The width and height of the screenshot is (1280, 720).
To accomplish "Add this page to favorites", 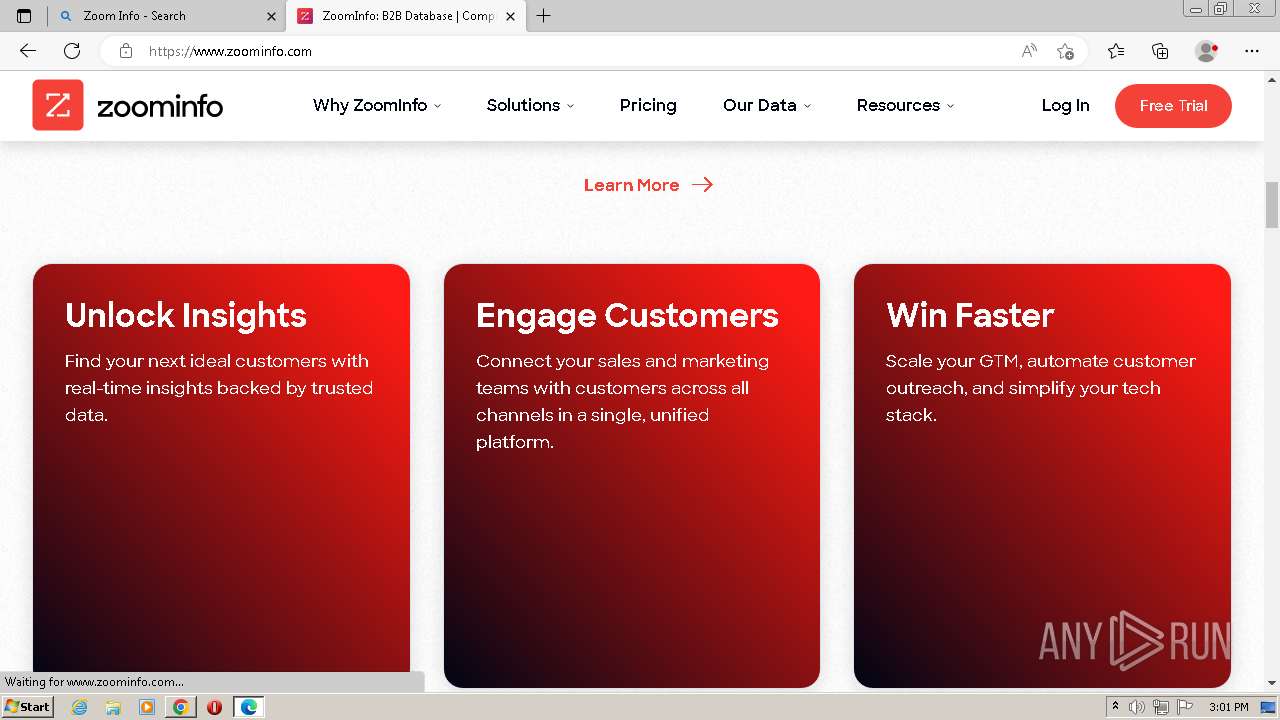I will coord(1065,51).
